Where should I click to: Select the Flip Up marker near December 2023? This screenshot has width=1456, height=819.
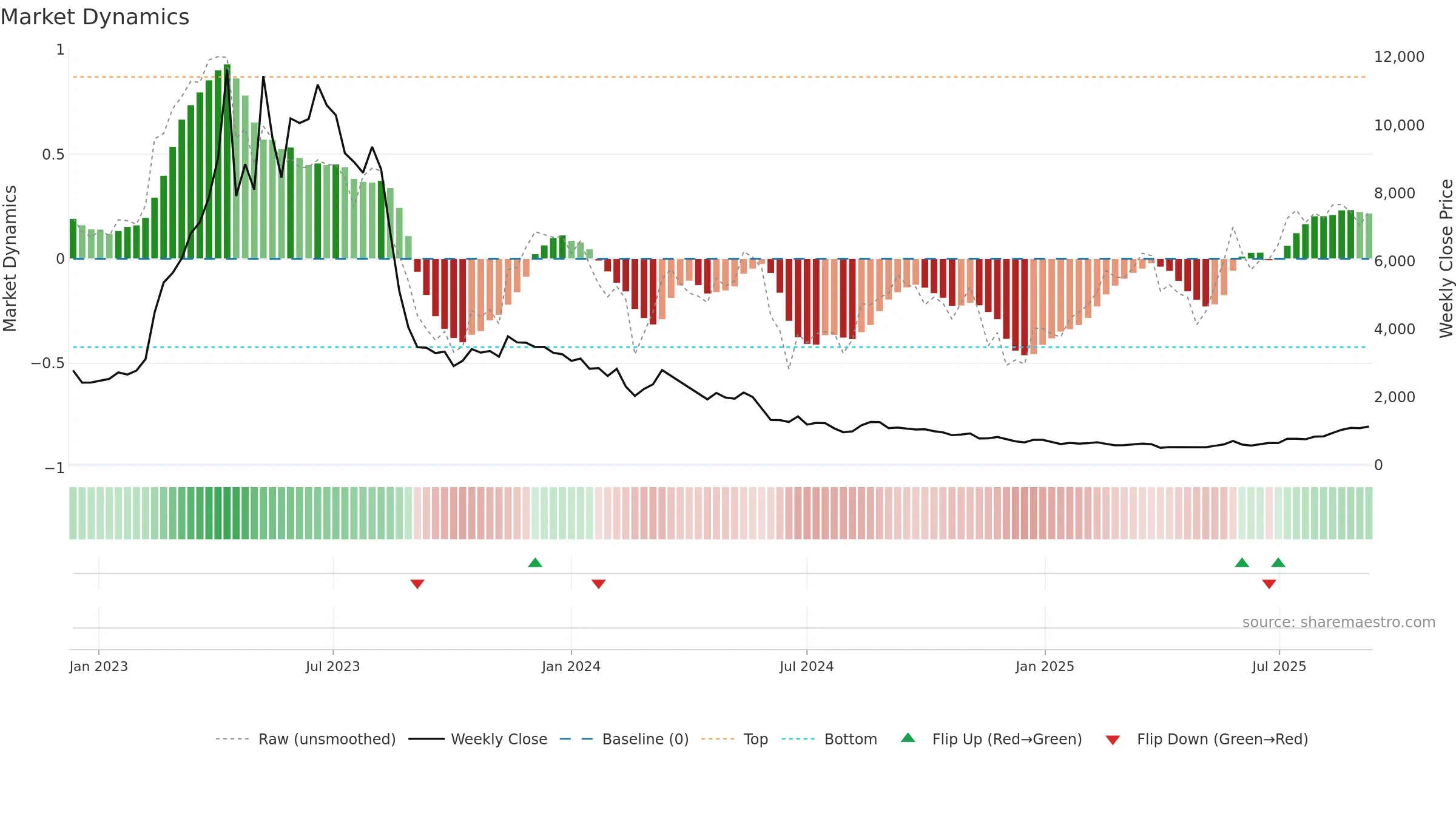535,562
